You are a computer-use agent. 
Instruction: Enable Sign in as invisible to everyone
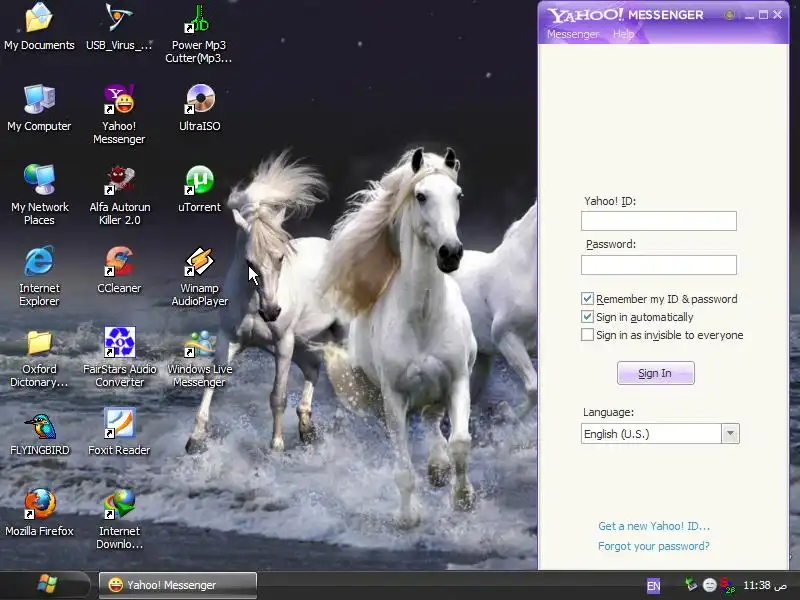coord(587,335)
